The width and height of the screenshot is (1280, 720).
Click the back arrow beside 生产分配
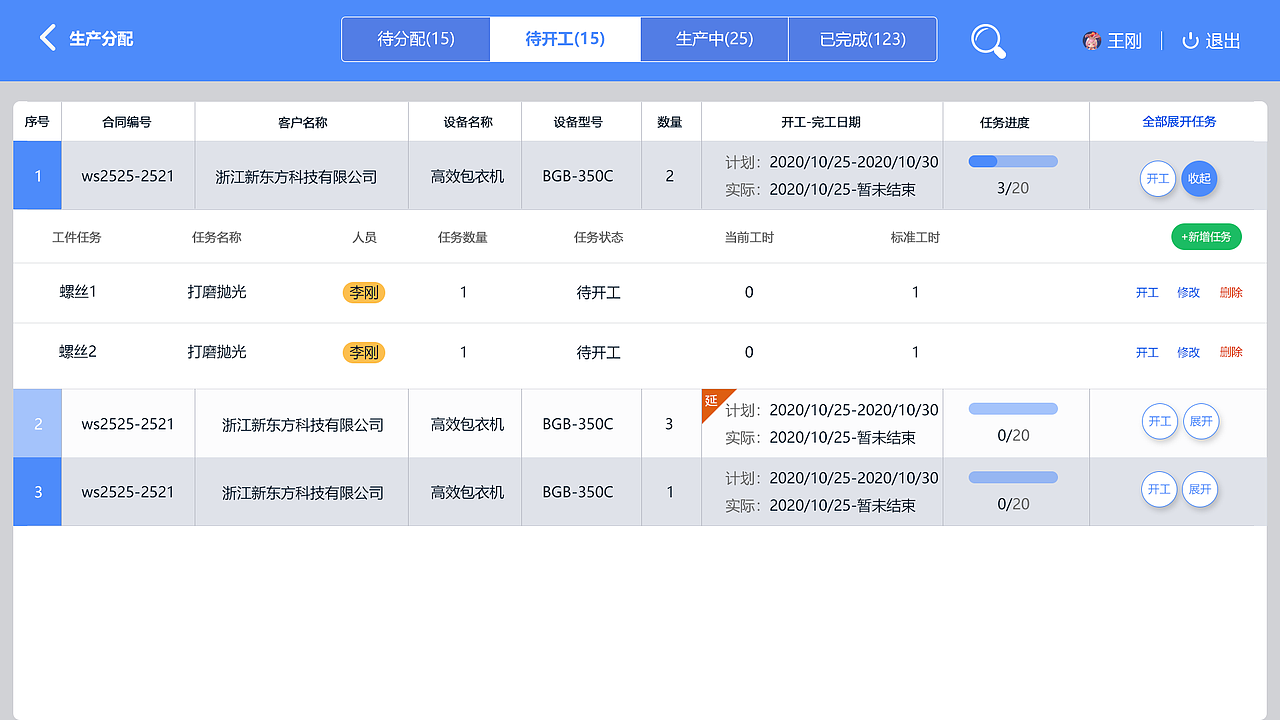click(47, 38)
